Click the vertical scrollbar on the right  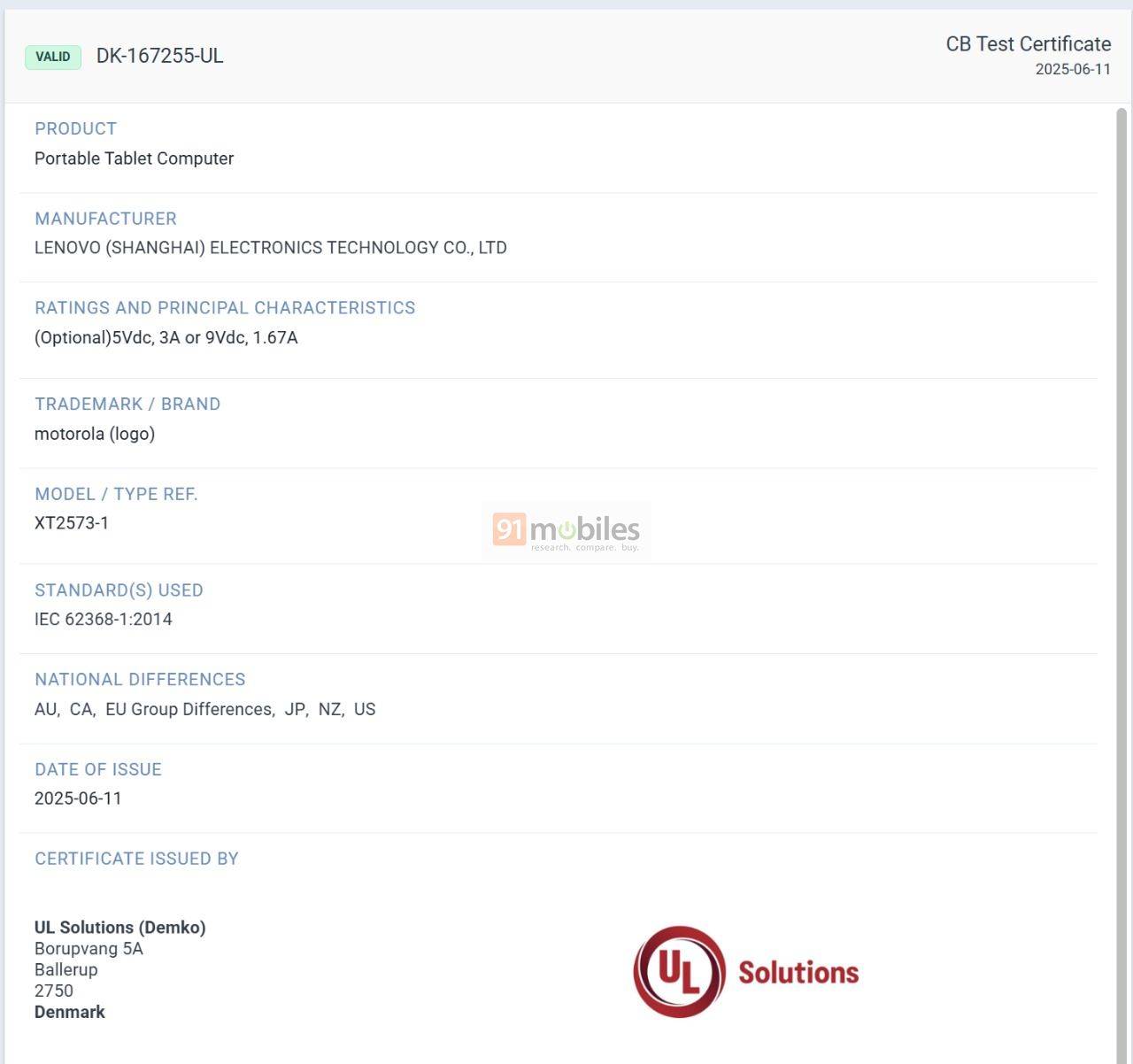click(x=1121, y=584)
